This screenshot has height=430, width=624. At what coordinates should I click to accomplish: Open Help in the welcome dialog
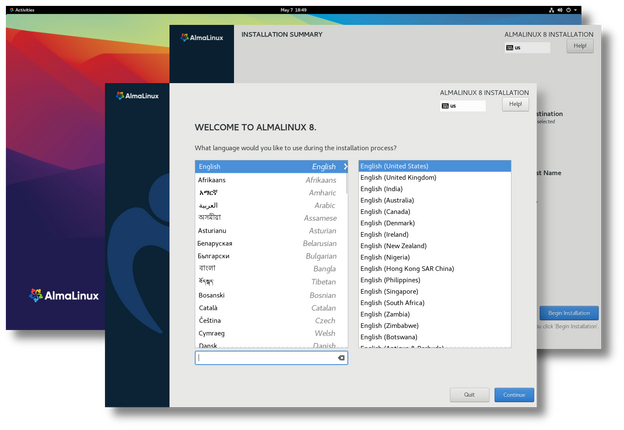pyautogui.click(x=515, y=104)
